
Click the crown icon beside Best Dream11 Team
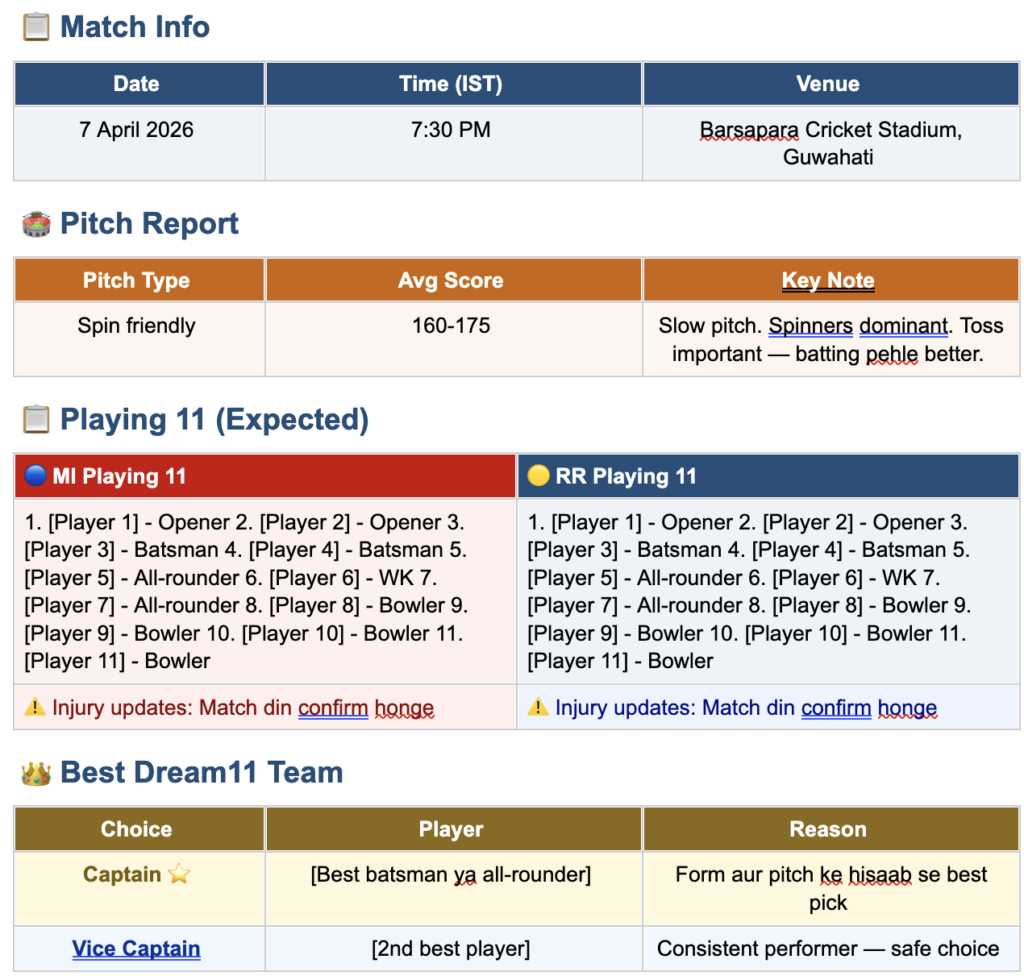pos(36,773)
